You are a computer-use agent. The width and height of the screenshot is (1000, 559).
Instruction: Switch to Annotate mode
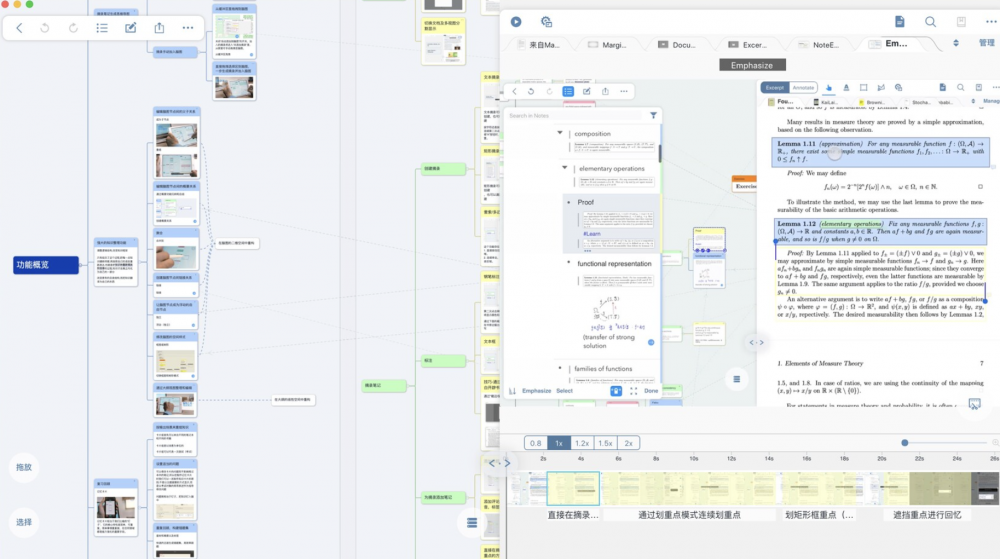(803, 87)
